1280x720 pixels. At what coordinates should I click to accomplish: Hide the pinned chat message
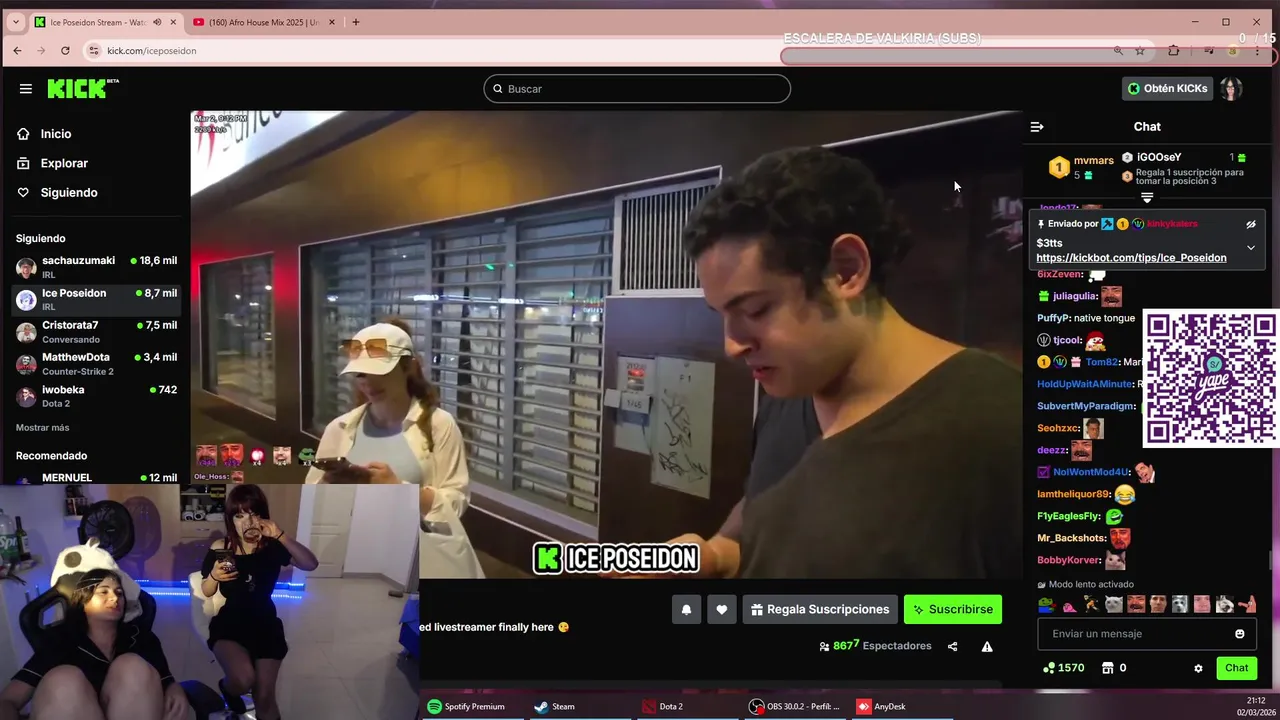pyautogui.click(x=1251, y=224)
